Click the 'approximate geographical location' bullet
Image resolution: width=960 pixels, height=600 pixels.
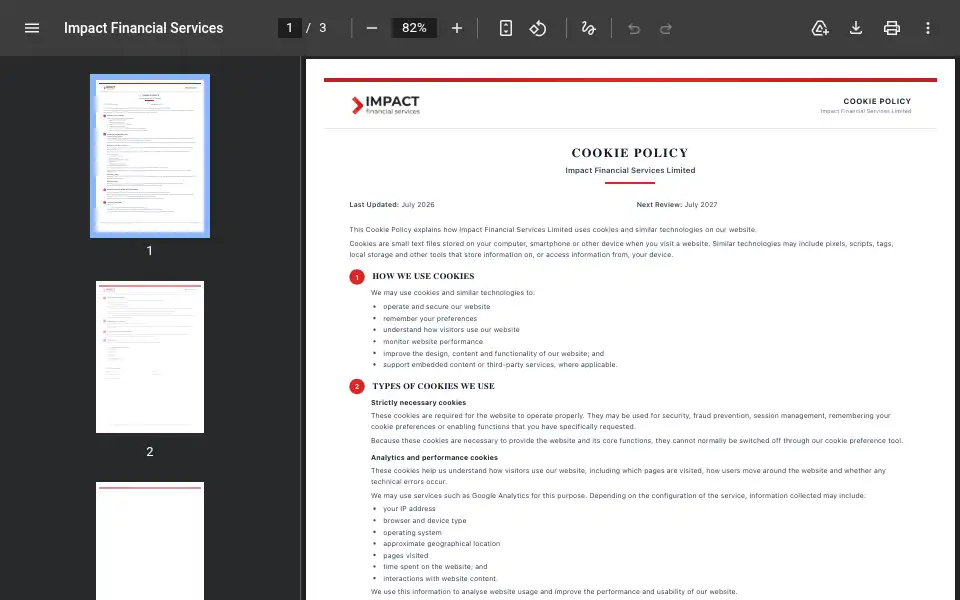tap(441, 544)
